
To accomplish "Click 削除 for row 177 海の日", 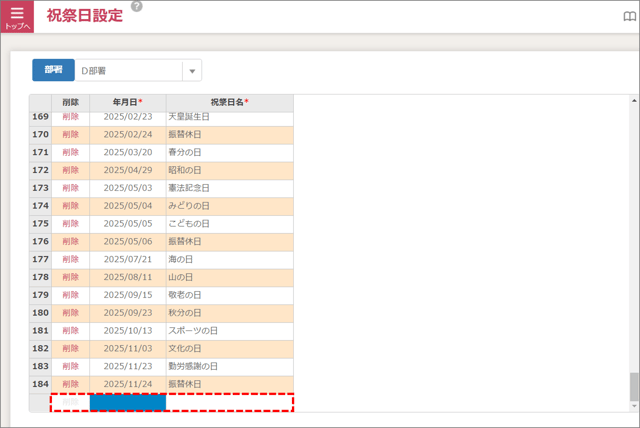I will [70, 258].
